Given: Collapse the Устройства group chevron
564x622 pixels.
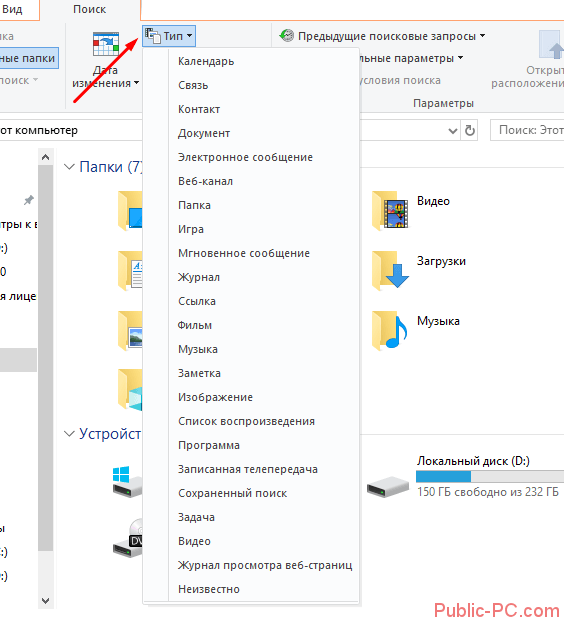Looking at the screenshot, I should [x=69, y=434].
